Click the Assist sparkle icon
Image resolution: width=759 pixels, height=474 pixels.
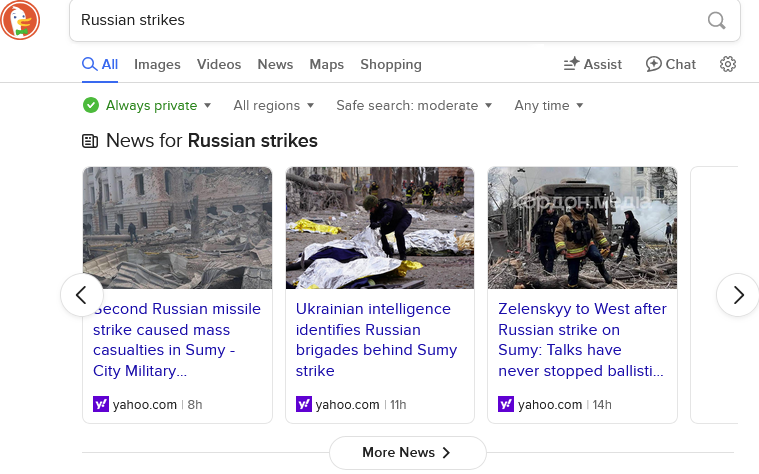coord(572,64)
